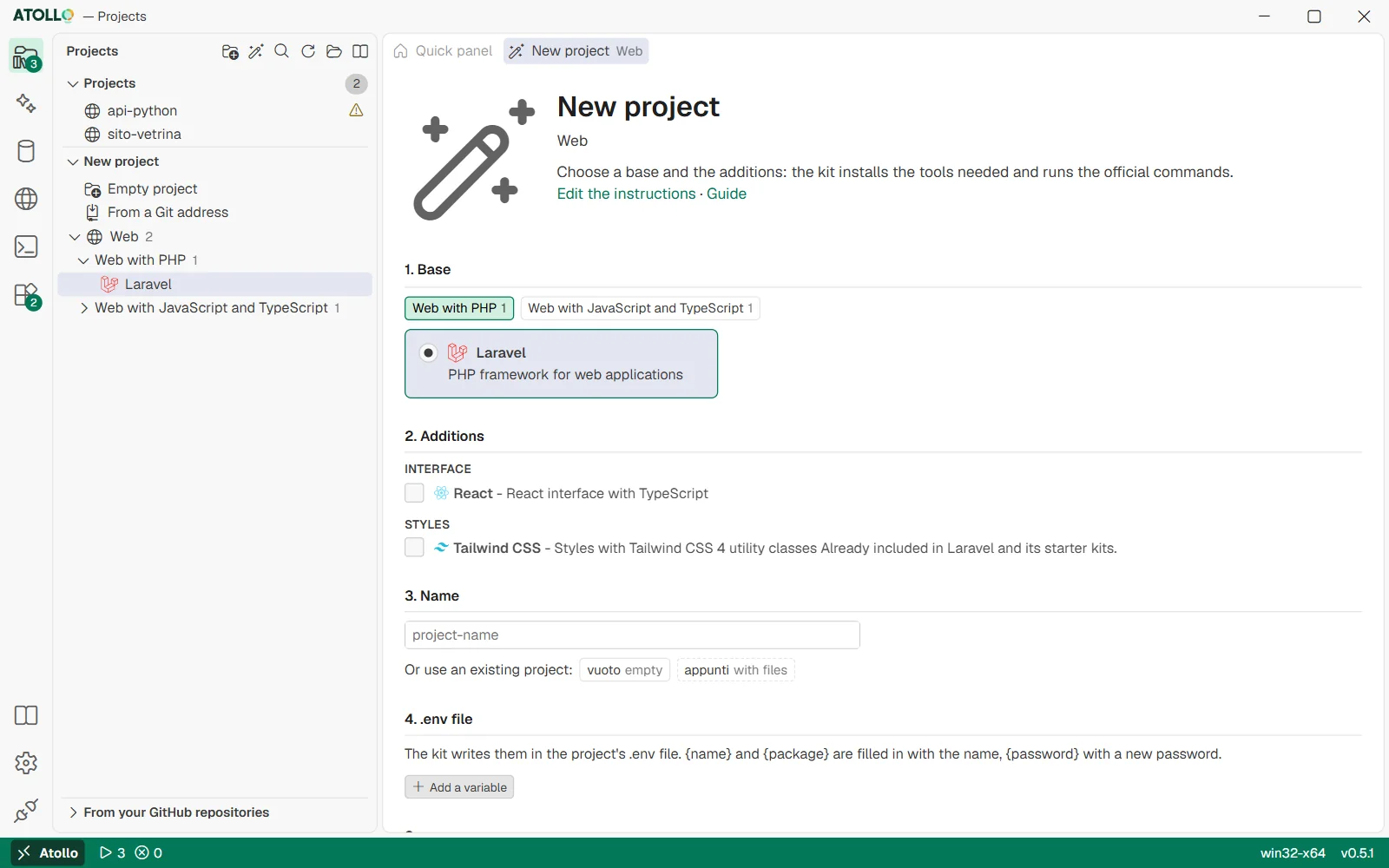Select the Laravel radio button
Viewport: 1389px width, 868px height.
[x=428, y=352]
